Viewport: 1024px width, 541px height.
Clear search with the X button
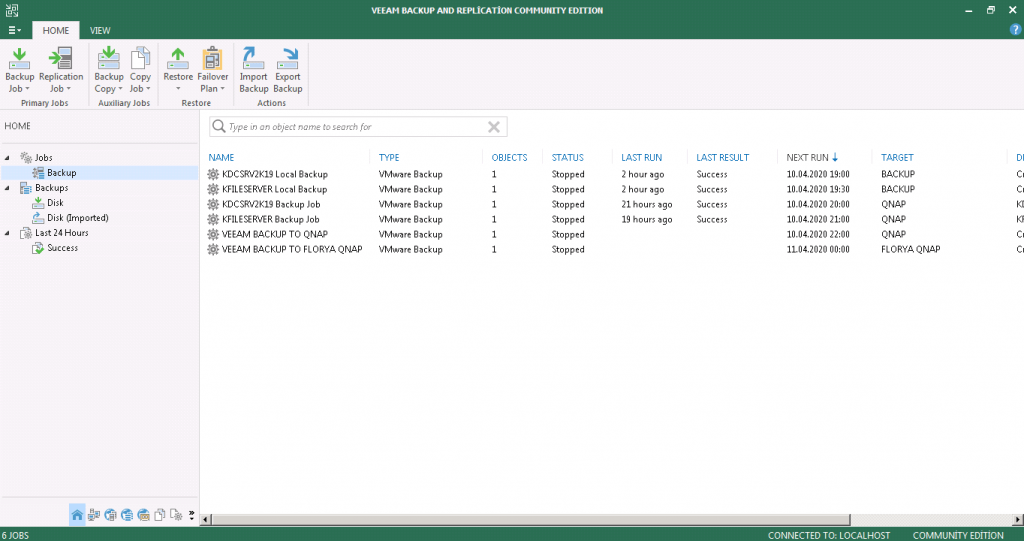click(494, 127)
